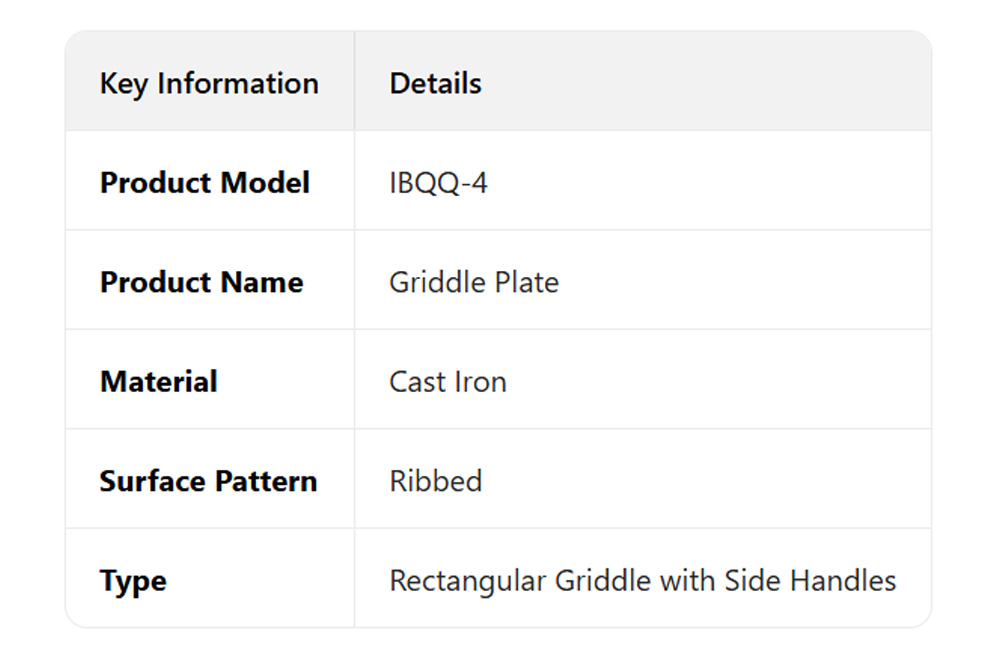
Task: Click the "Material" row label
Action: coord(159,381)
